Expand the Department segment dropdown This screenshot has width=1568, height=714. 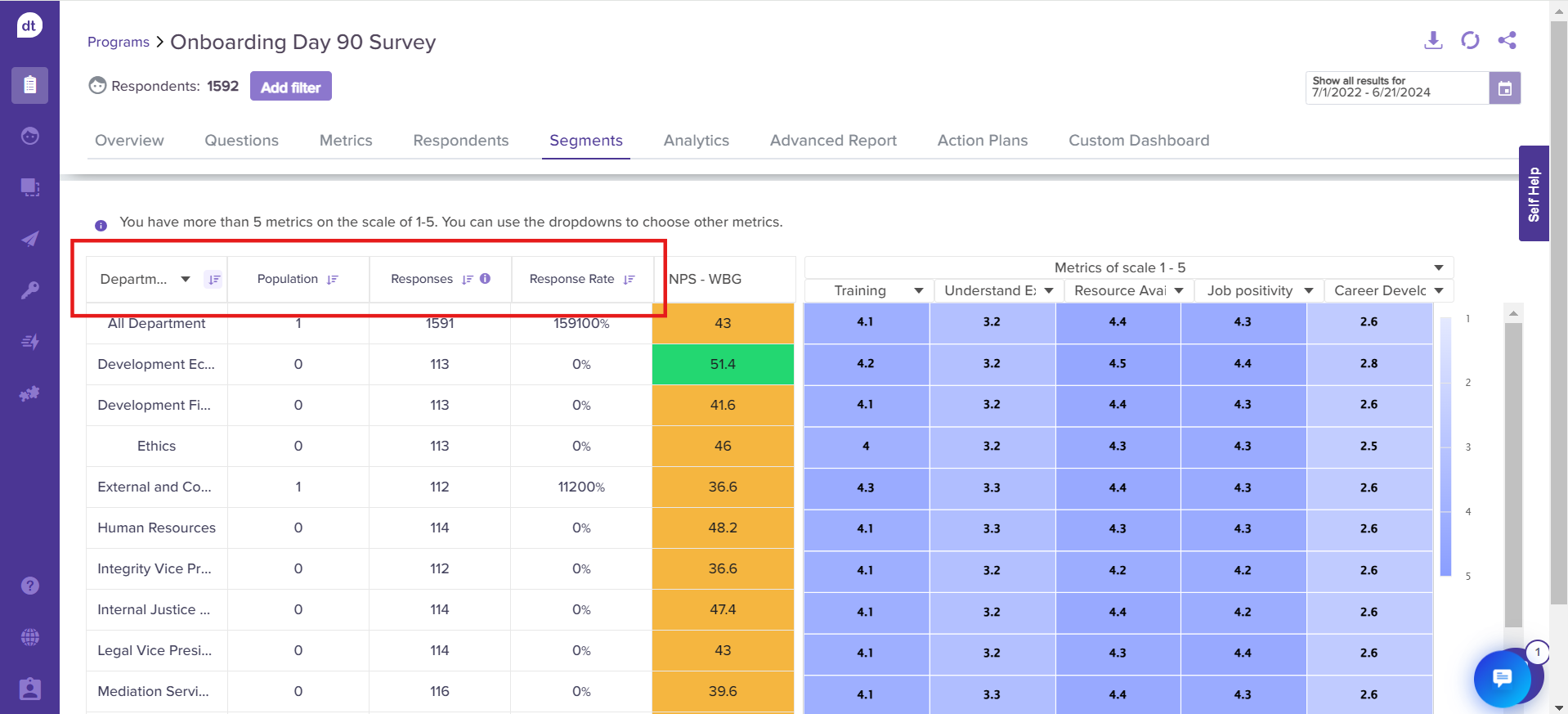[x=186, y=280]
